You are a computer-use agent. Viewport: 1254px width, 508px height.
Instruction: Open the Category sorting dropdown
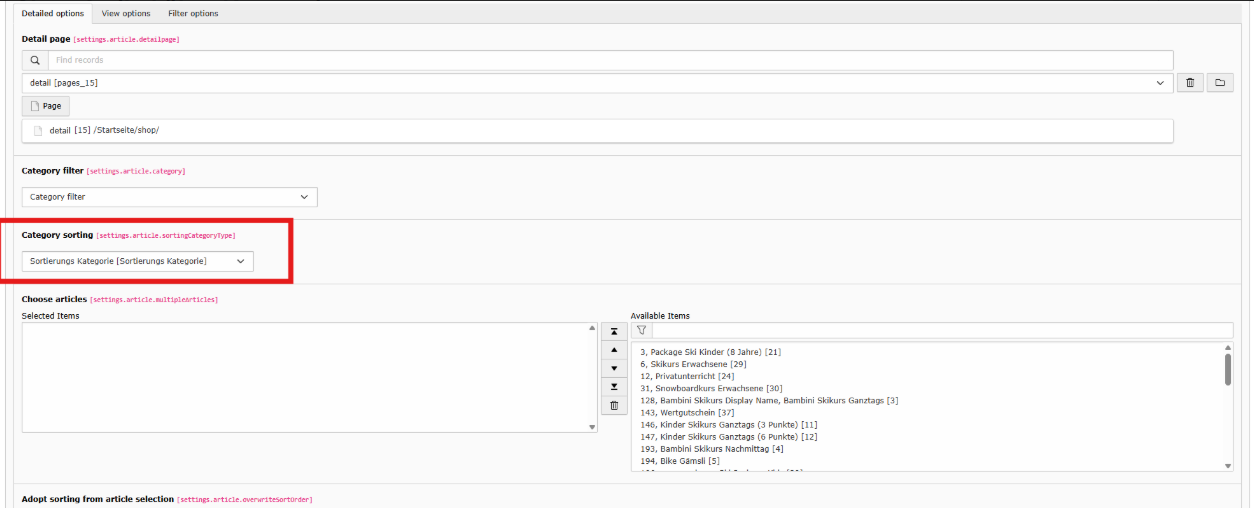(x=137, y=261)
